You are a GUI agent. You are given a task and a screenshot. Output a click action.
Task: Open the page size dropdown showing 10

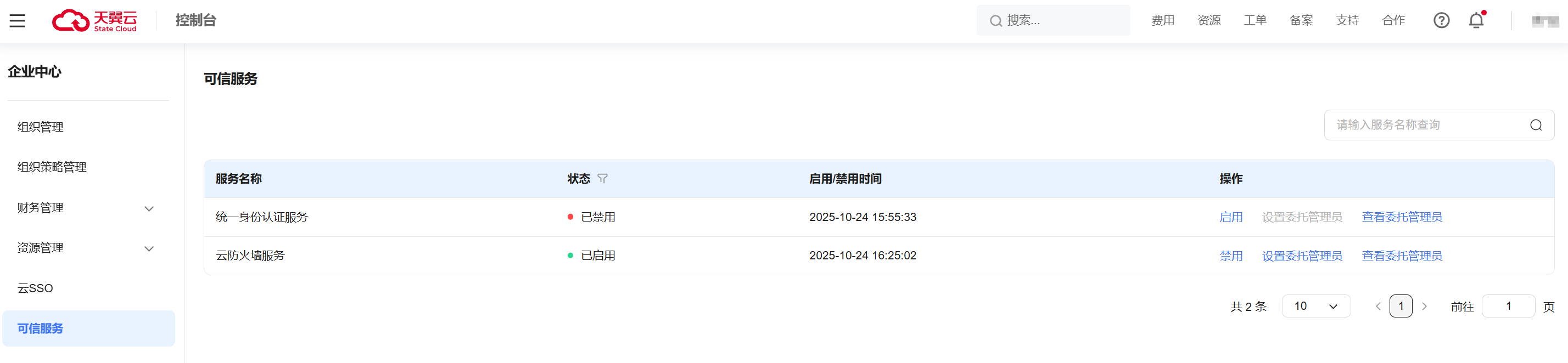pos(1316,307)
